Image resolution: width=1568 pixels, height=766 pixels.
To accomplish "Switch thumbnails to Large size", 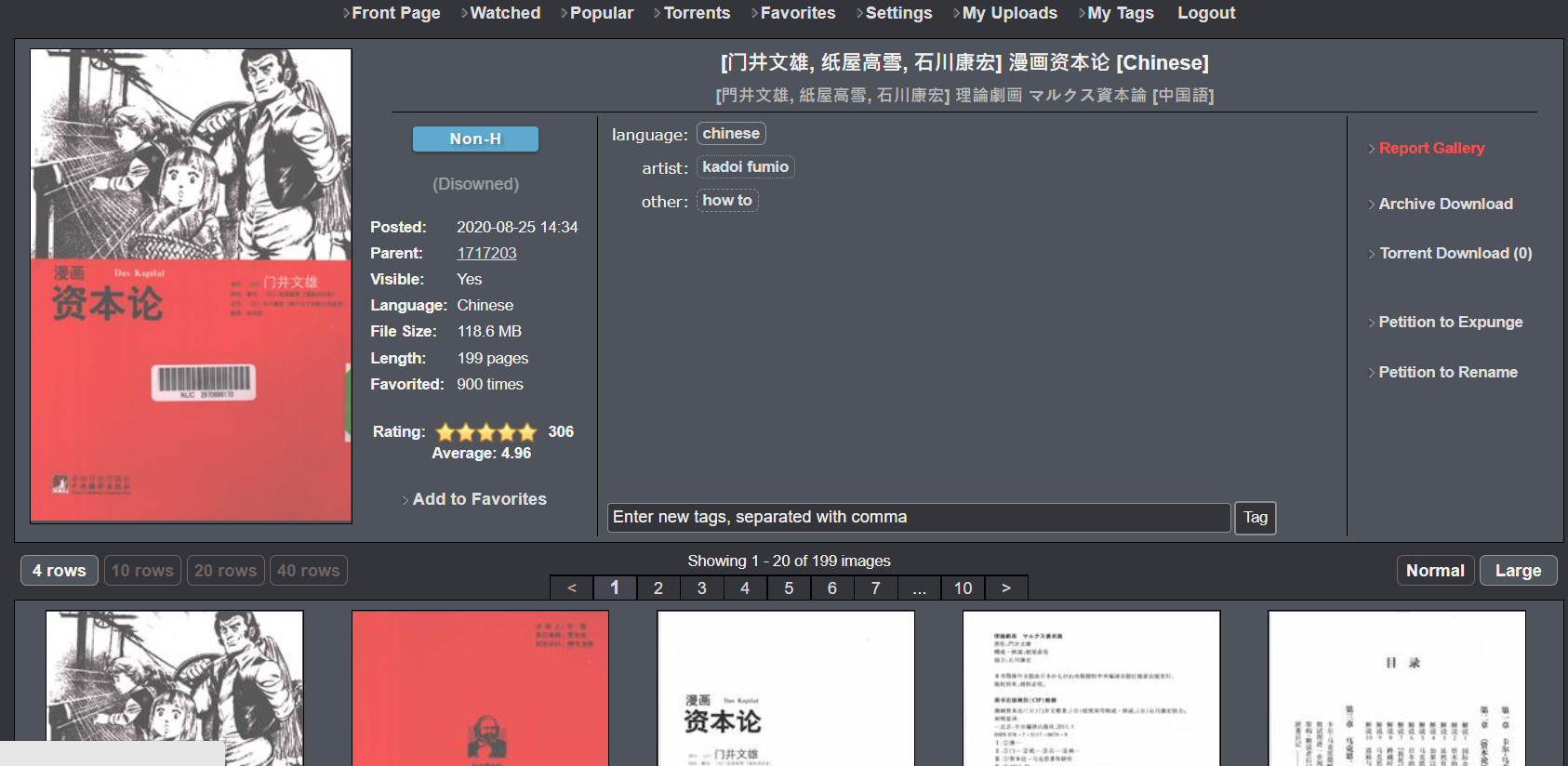I will [x=1518, y=571].
